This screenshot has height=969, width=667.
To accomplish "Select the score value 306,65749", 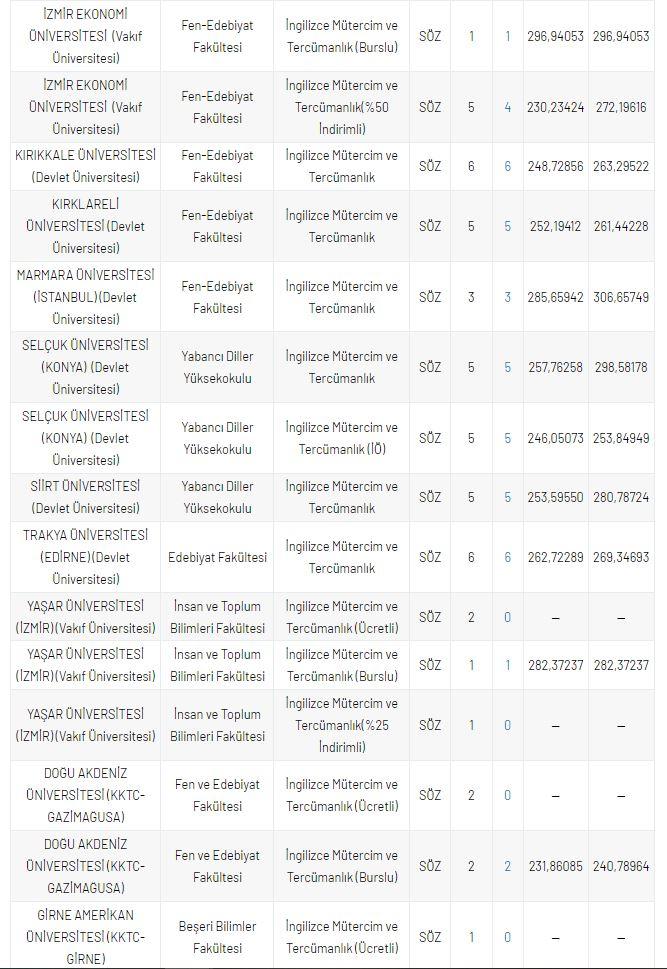I will point(620,297).
